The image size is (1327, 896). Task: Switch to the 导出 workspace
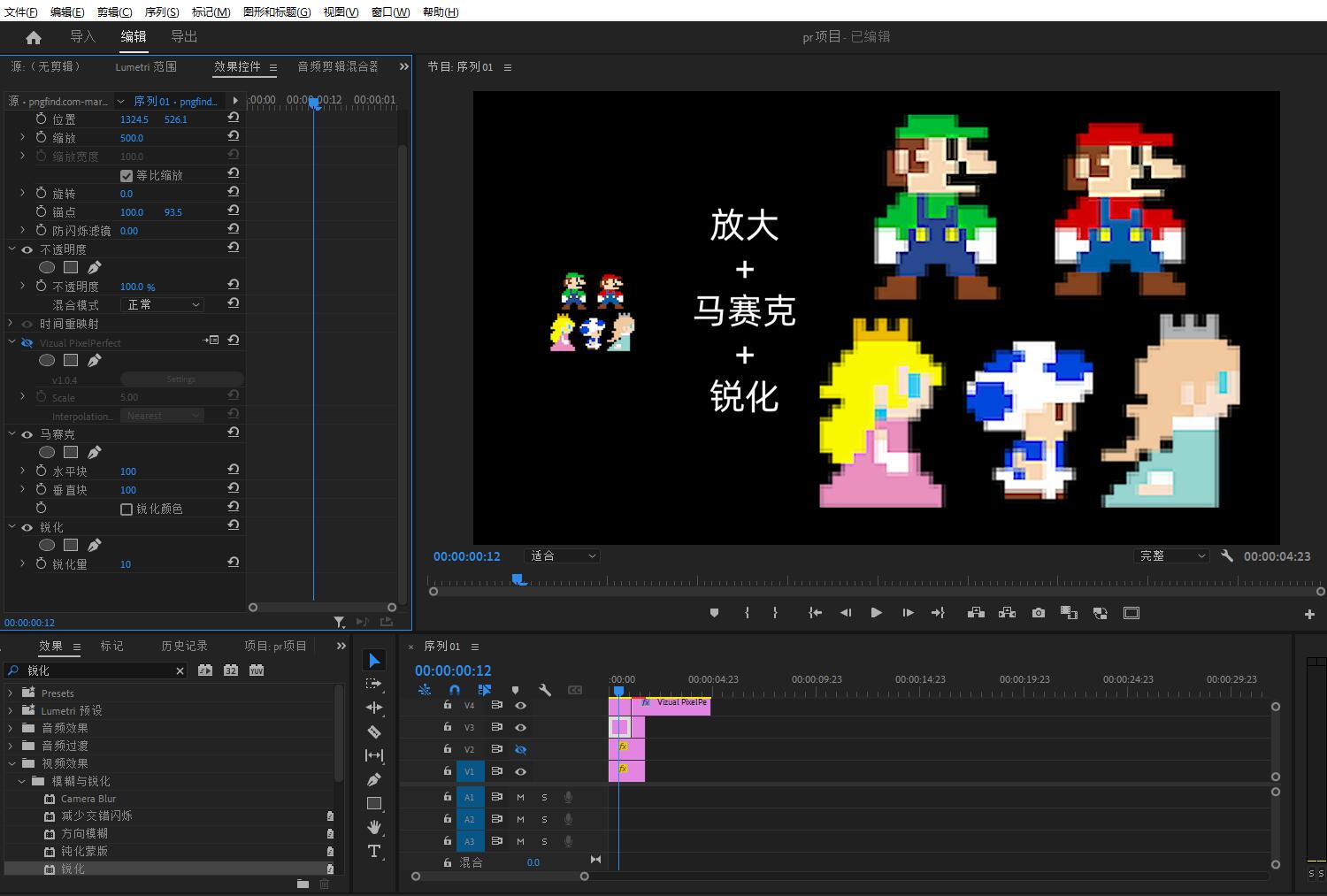click(x=184, y=36)
